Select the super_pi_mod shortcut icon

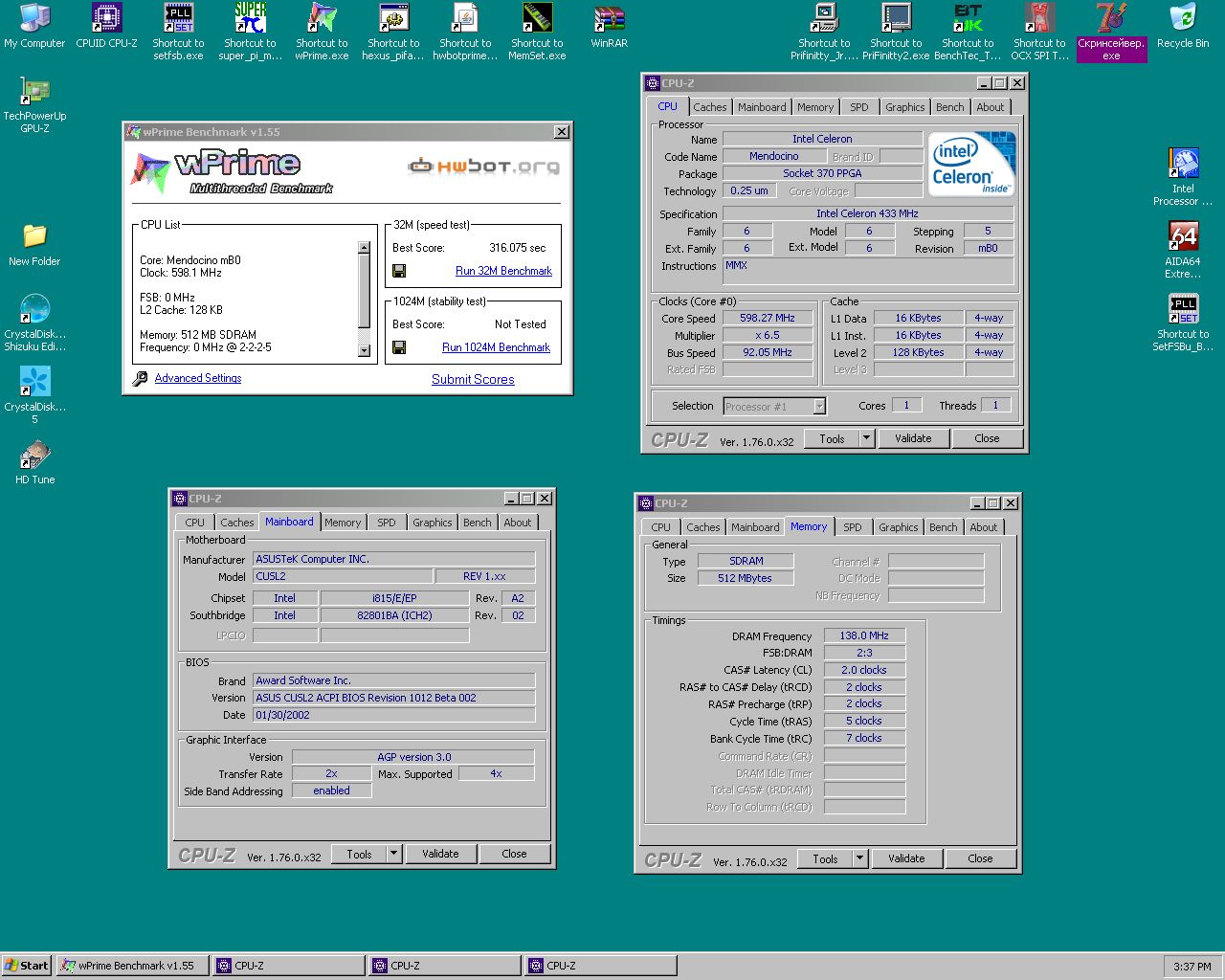[250, 32]
